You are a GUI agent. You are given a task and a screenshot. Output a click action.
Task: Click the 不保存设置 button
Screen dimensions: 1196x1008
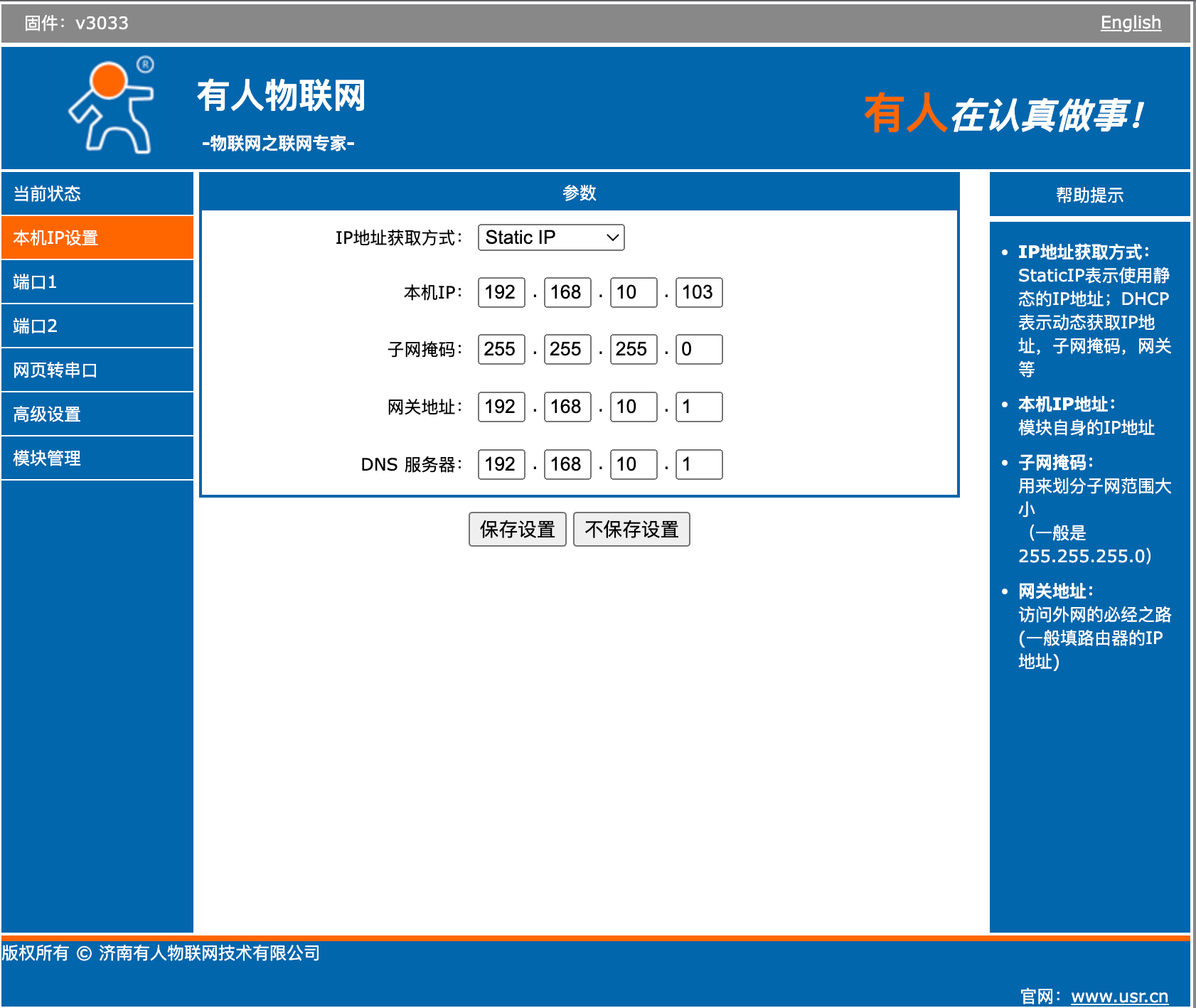tap(631, 529)
